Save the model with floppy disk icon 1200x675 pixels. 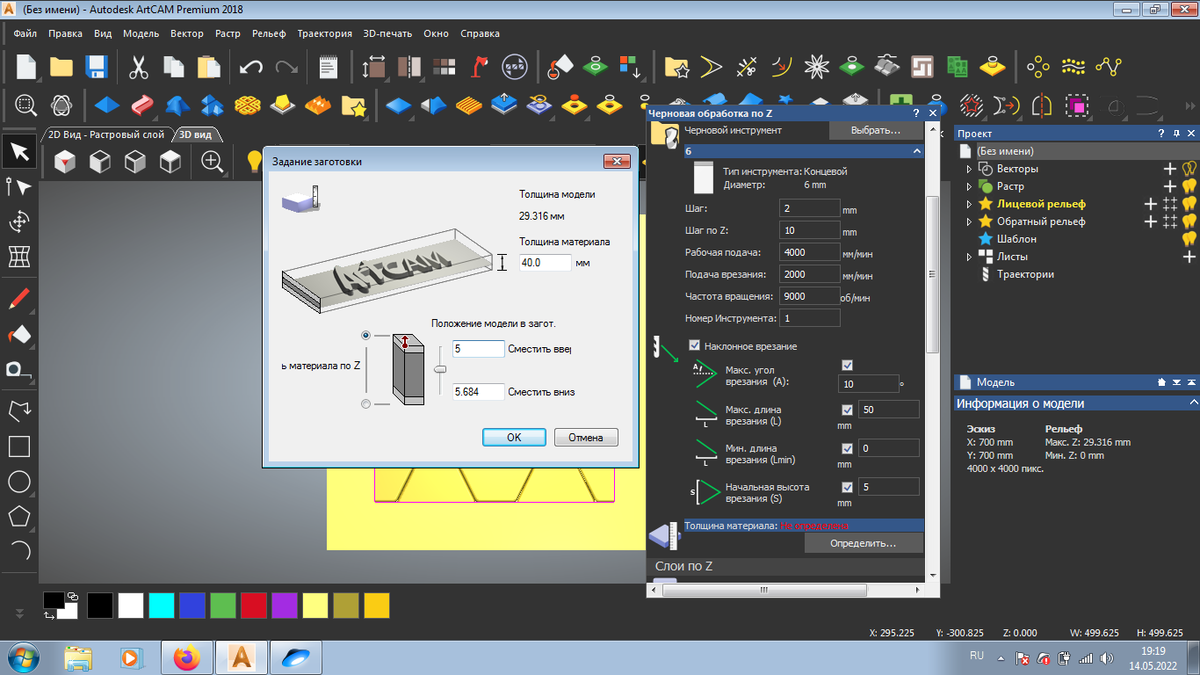[x=96, y=67]
